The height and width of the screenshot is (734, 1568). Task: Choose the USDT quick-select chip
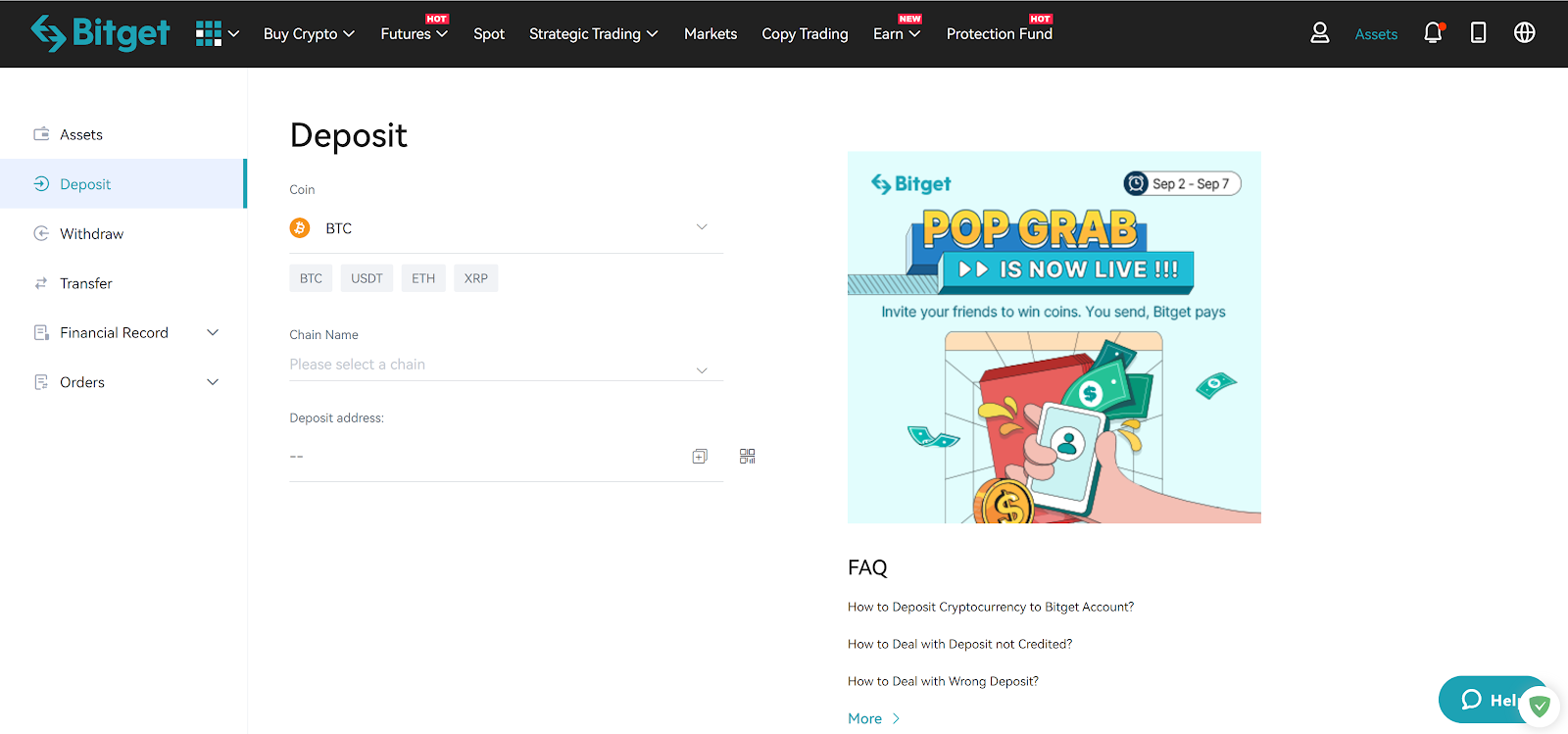[x=367, y=278]
